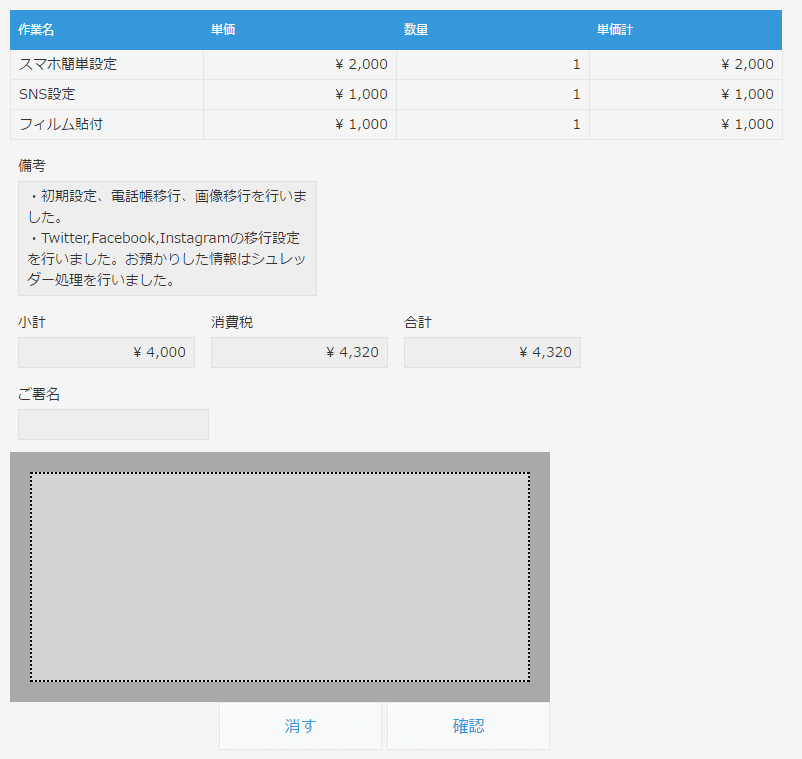
Task: Select the 数量 cell in スマホ簡単設定 row
Action: (493, 64)
